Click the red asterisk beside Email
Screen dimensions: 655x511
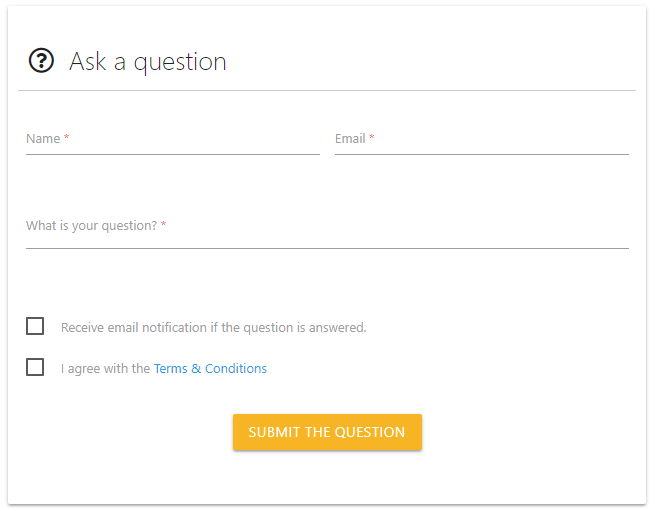tap(372, 138)
